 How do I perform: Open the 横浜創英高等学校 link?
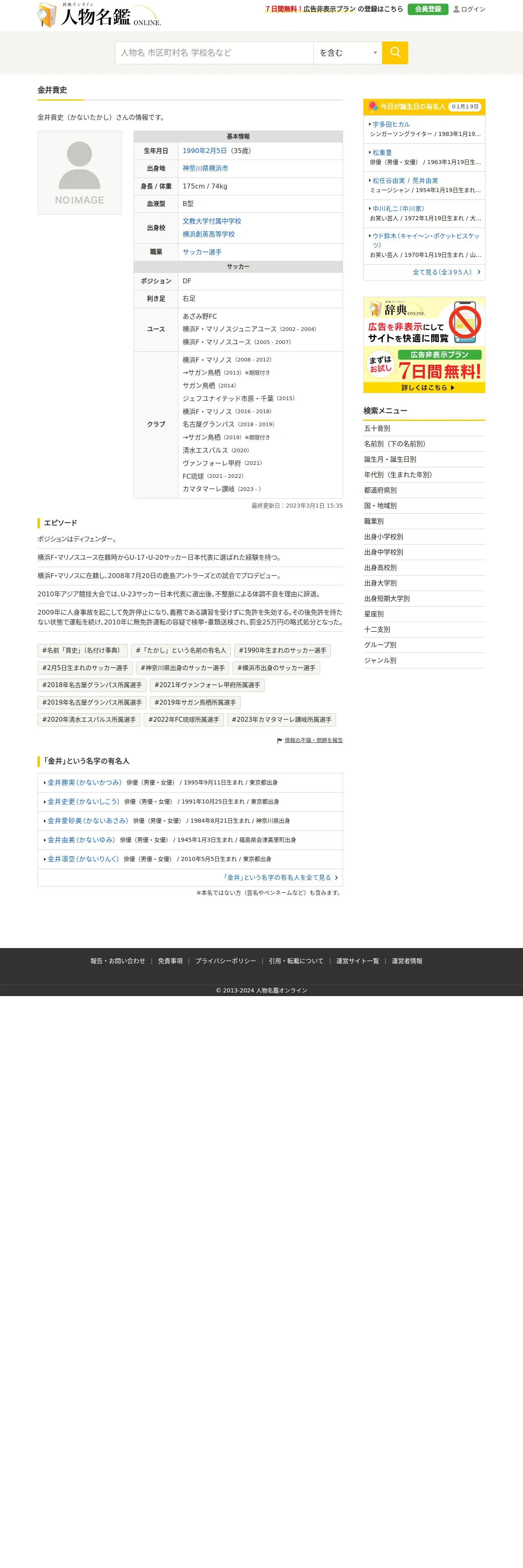click(209, 234)
